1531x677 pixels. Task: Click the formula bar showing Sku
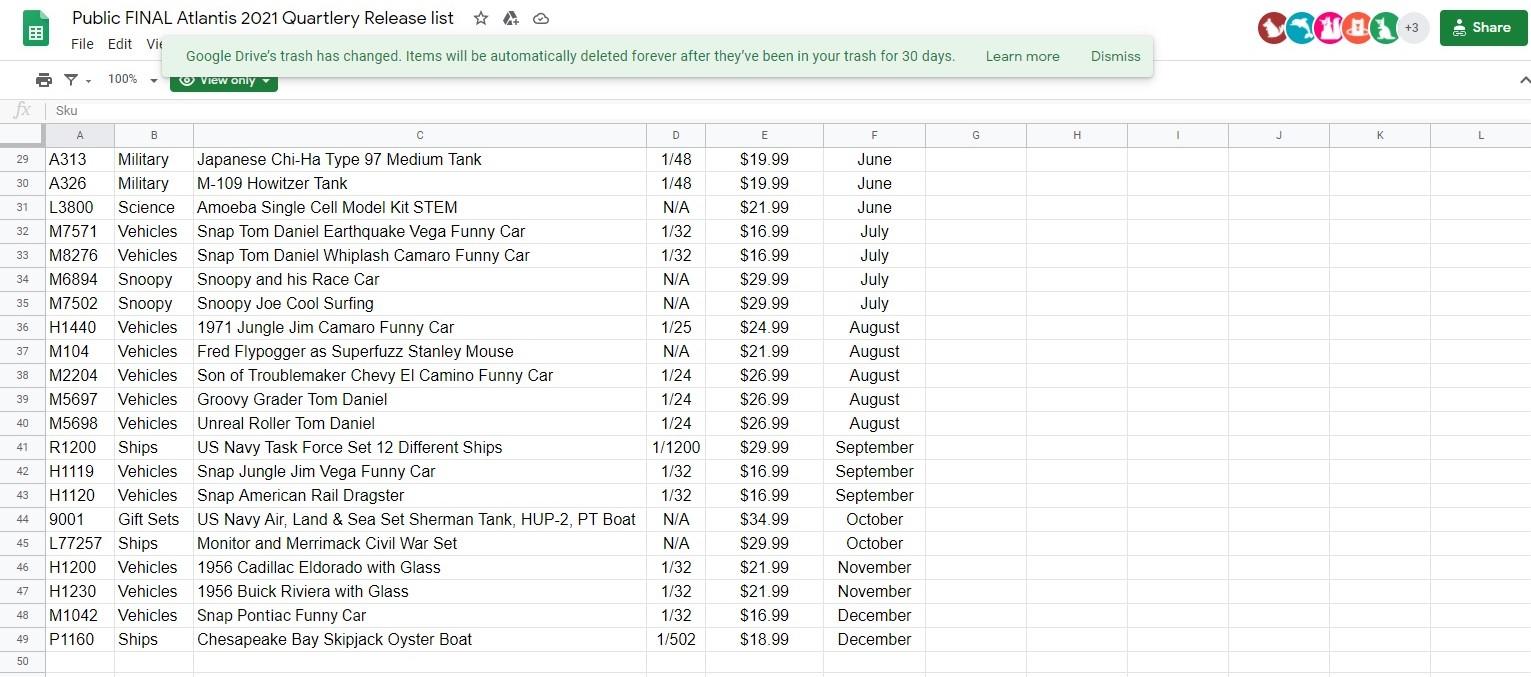click(788, 111)
